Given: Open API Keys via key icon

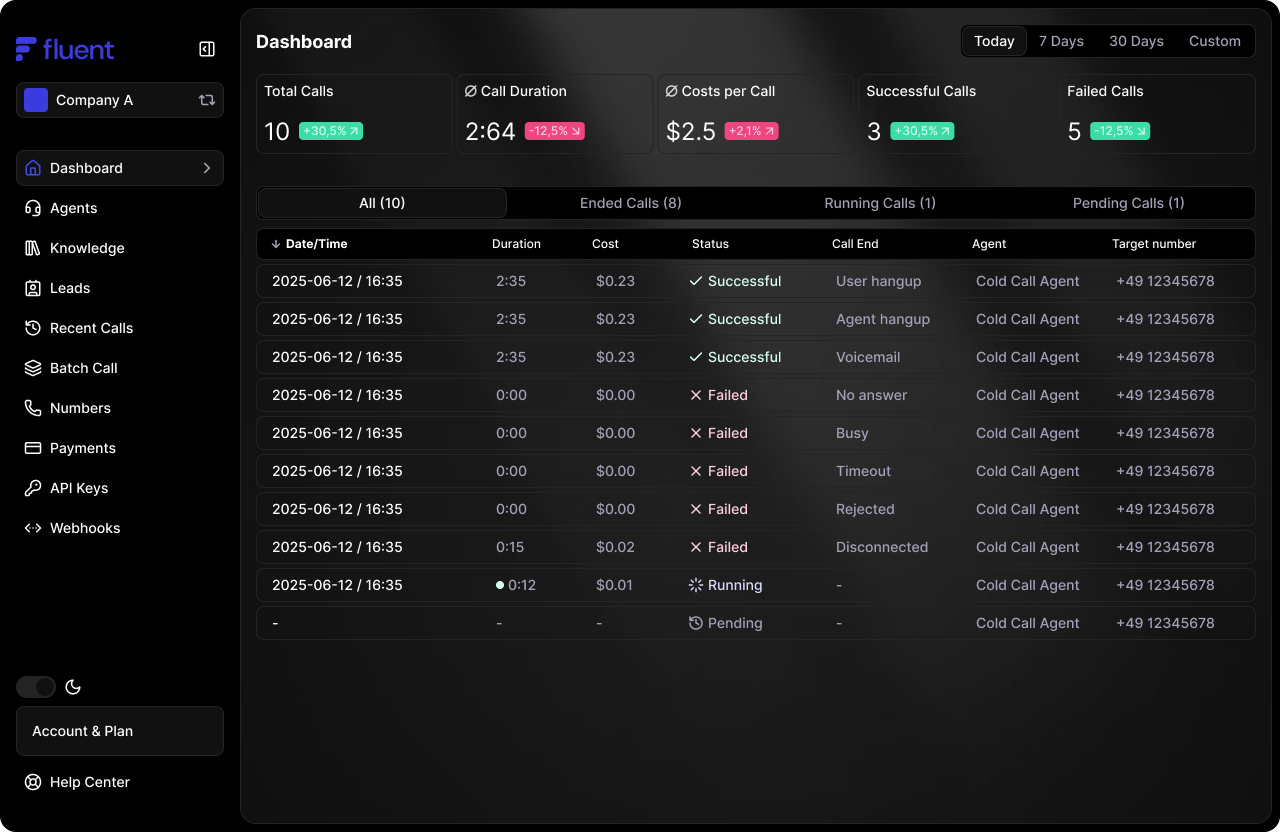Looking at the screenshot, I should coord(33,488).
